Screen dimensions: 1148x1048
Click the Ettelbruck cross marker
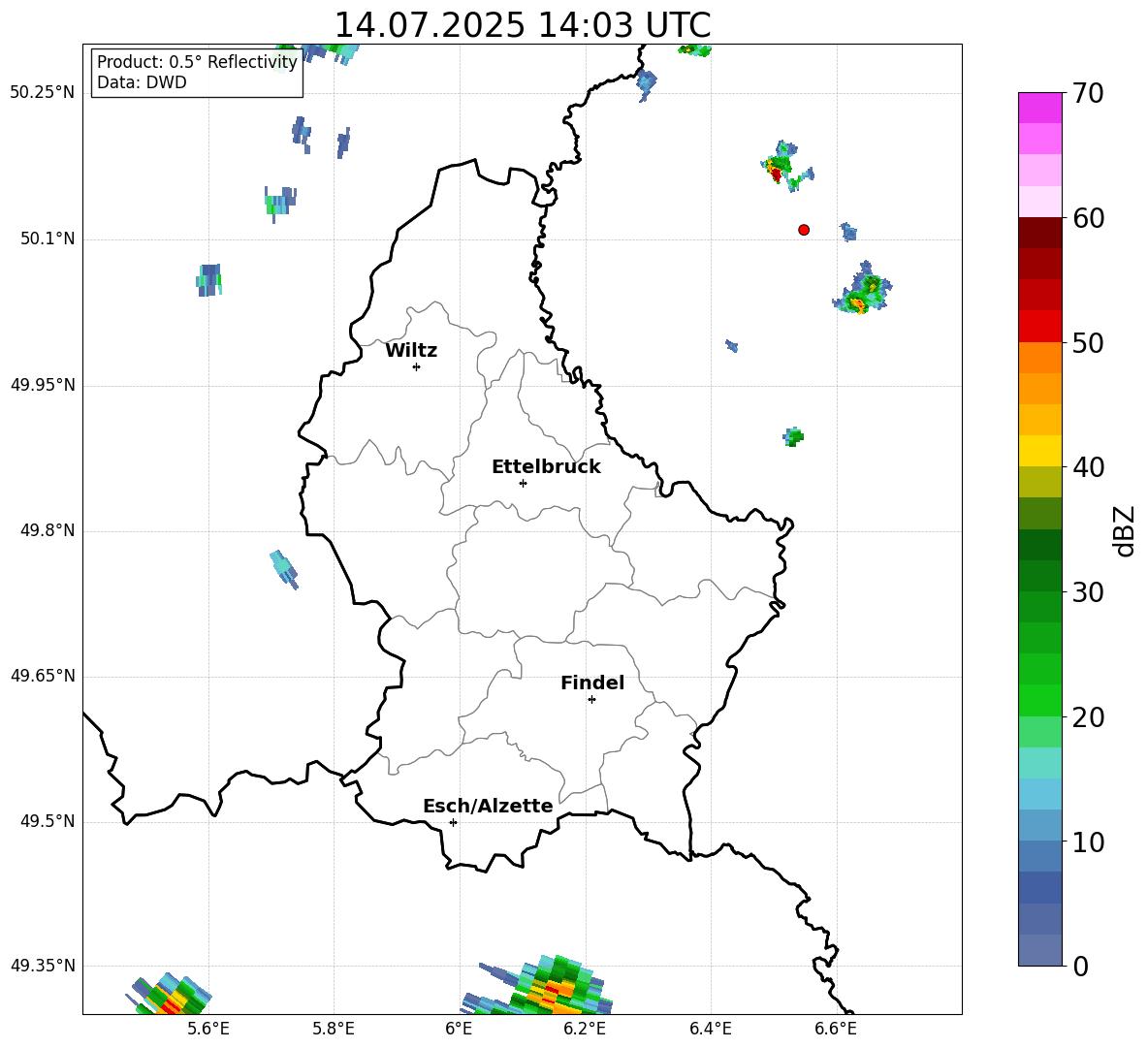pyautogui.click(x=523, y=483)
